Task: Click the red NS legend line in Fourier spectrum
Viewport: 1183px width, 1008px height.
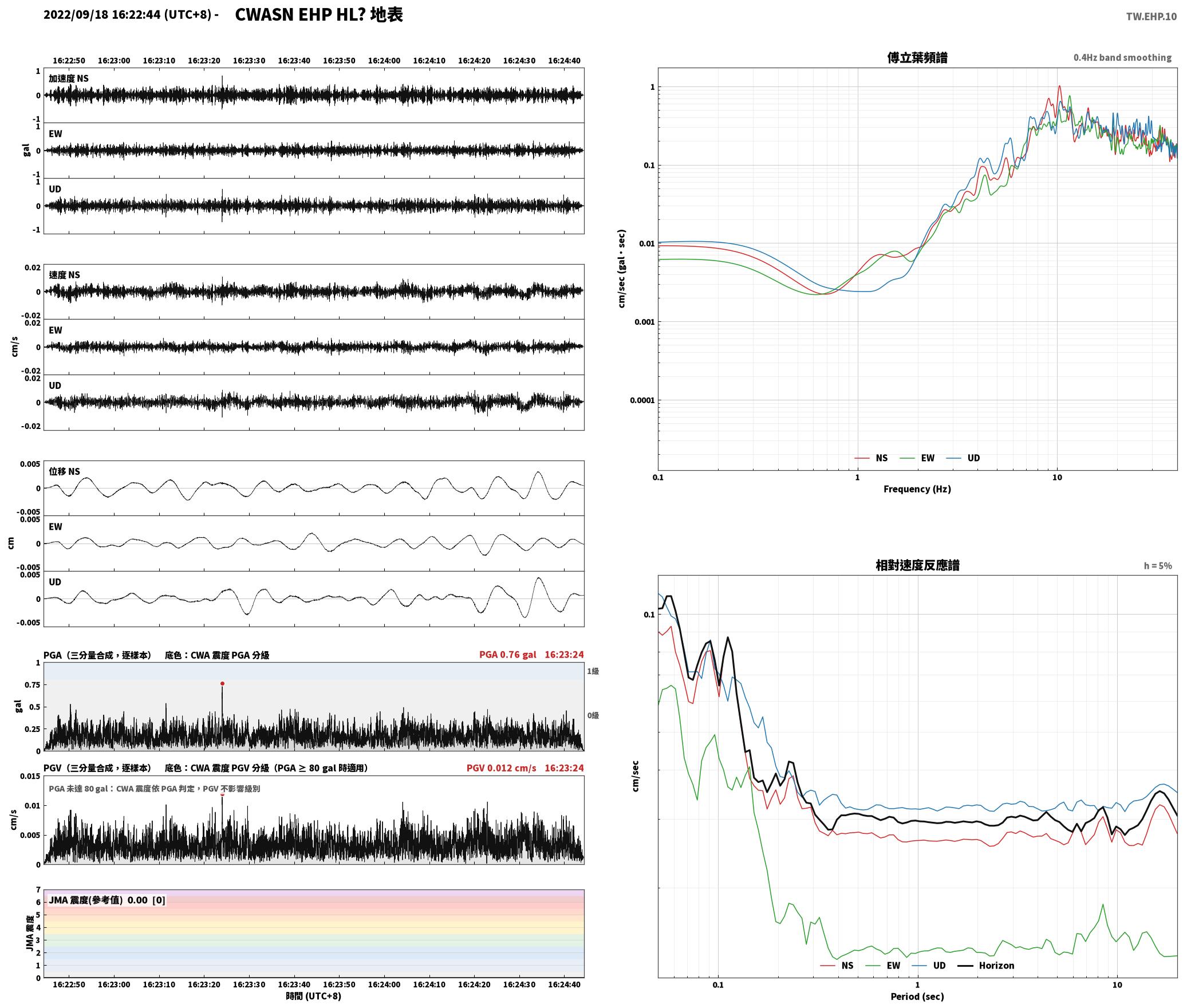Action: (x=862, y=458)
